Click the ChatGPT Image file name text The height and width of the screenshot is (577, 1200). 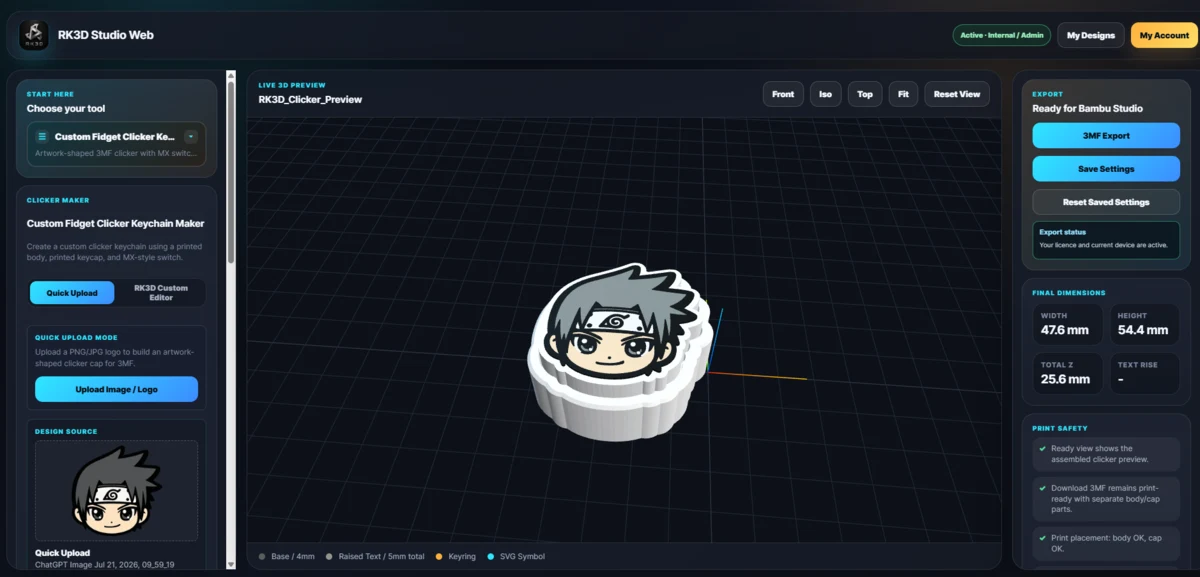105,565
